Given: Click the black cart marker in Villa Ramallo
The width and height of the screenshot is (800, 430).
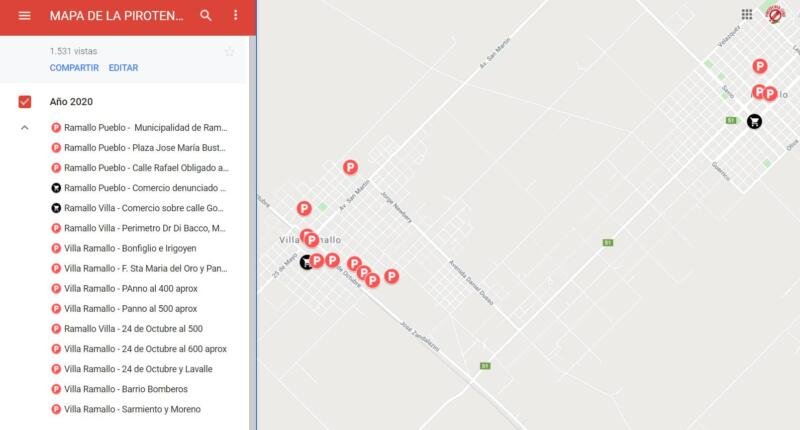Looking at the screenshot, I should tap(306, 262).
